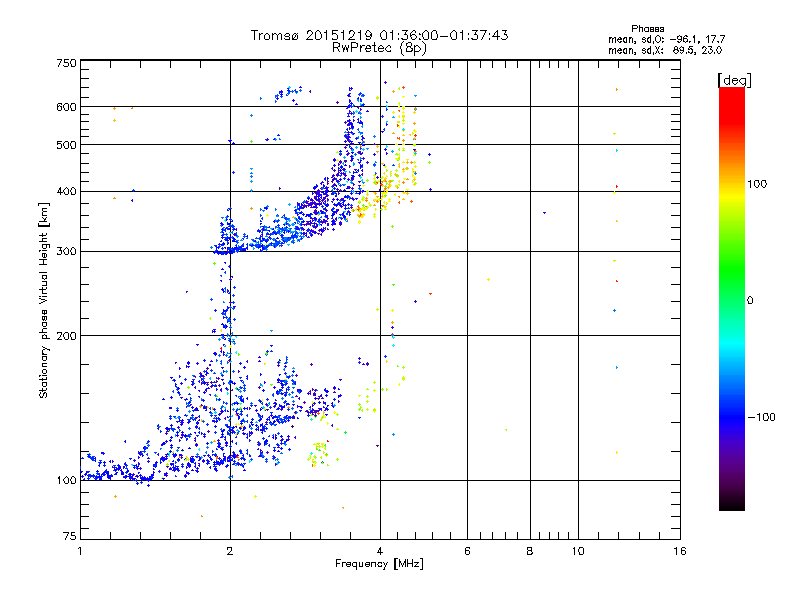Screen dimensions: 800x600
Task: Click the plot title 'Tromsø 20151219 01:36:00-01:37:43'
Action: tap(379, 35)
